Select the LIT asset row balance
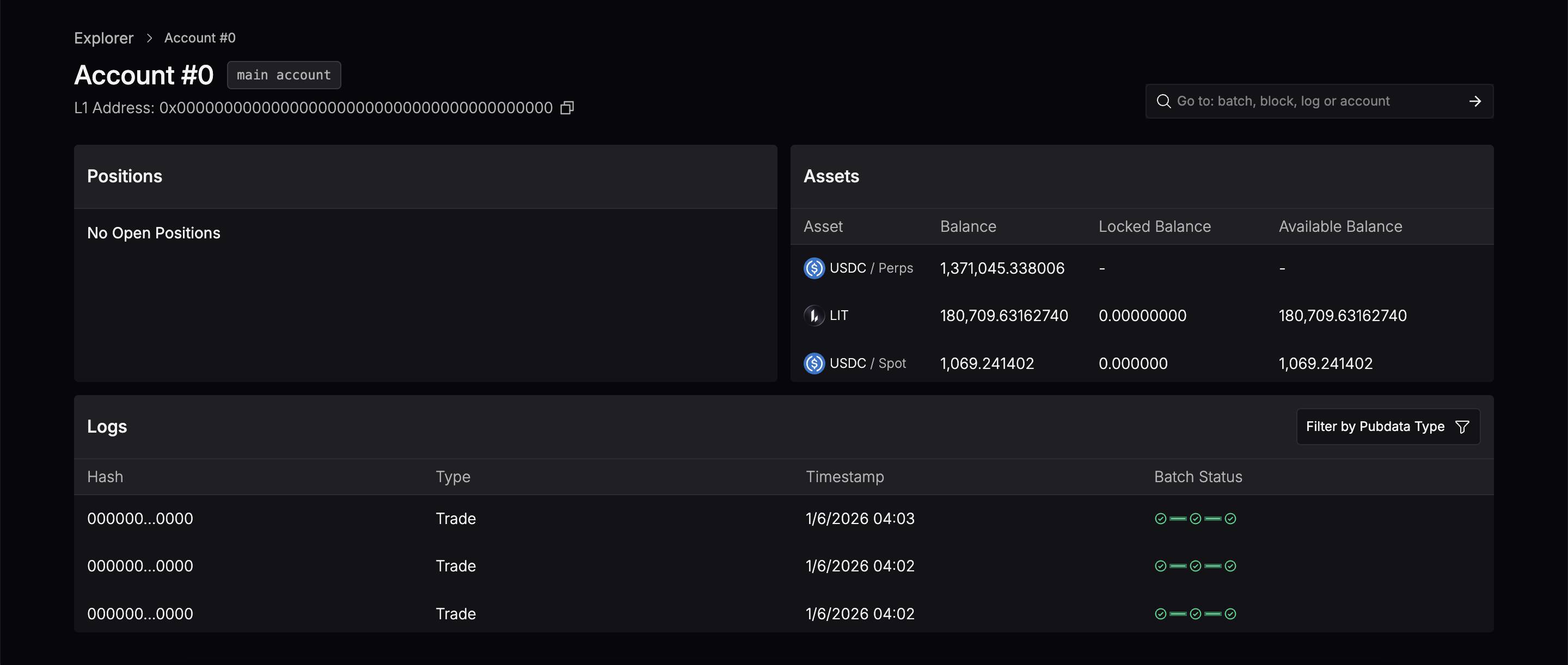This screenshot has height=665, width=1568. click(1004, 316)
